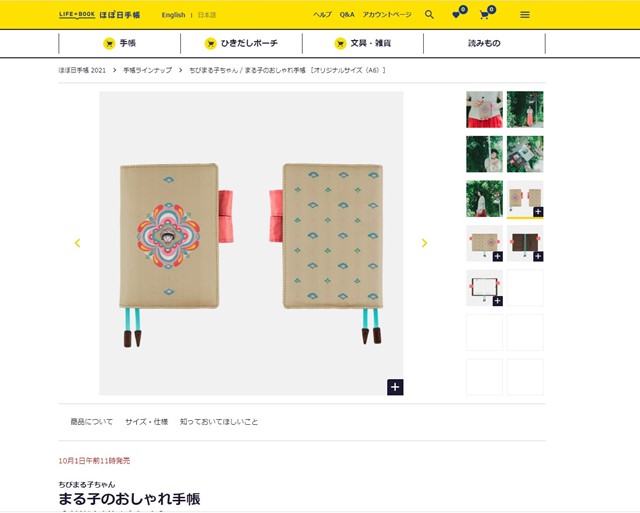Go to 手帳ラインナップ breadcrumb link
Viewport: 640px width, 513px height.
(147, 70)
